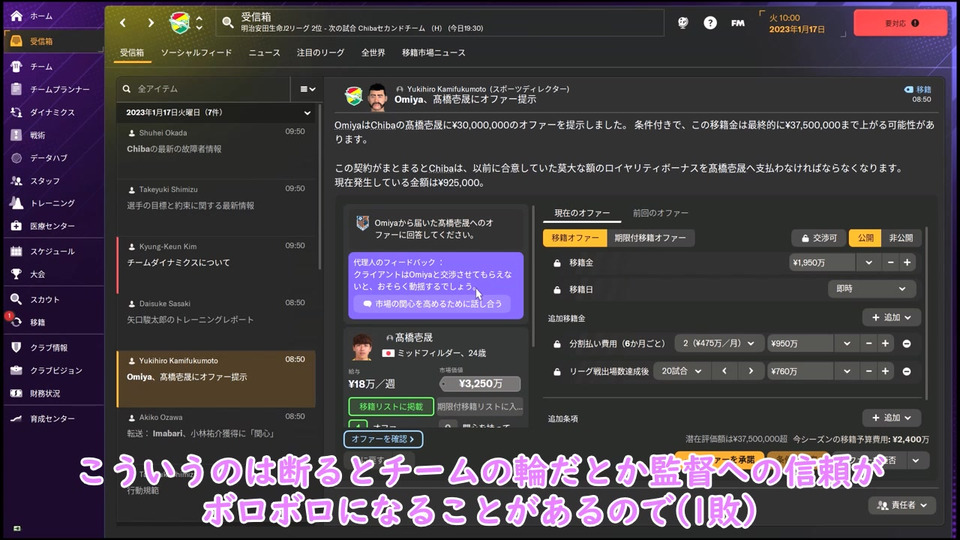The image size is (960, 540).
Task: Open the 移籍日 即時 dropdown
Action: (872, 289)
